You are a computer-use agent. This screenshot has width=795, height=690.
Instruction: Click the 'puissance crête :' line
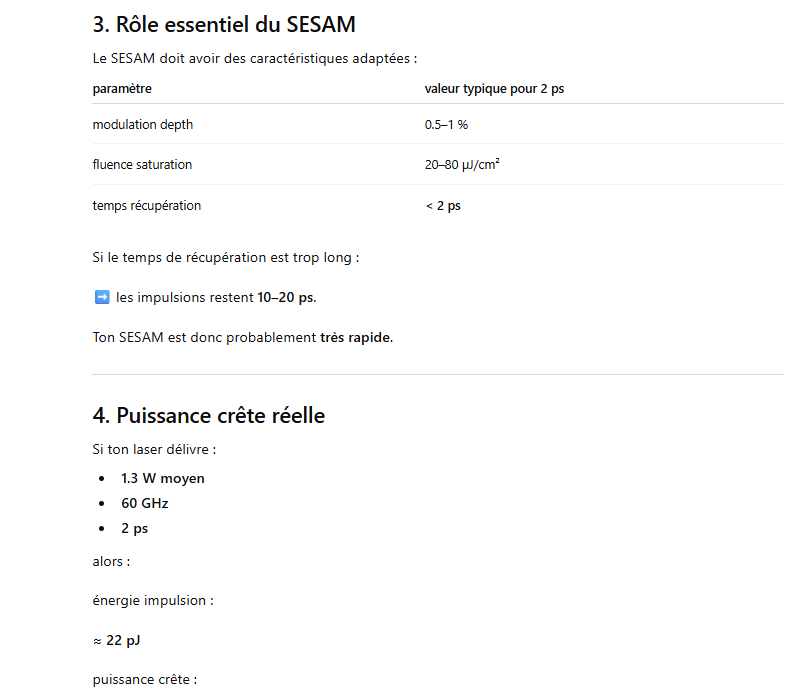[144, 680]
